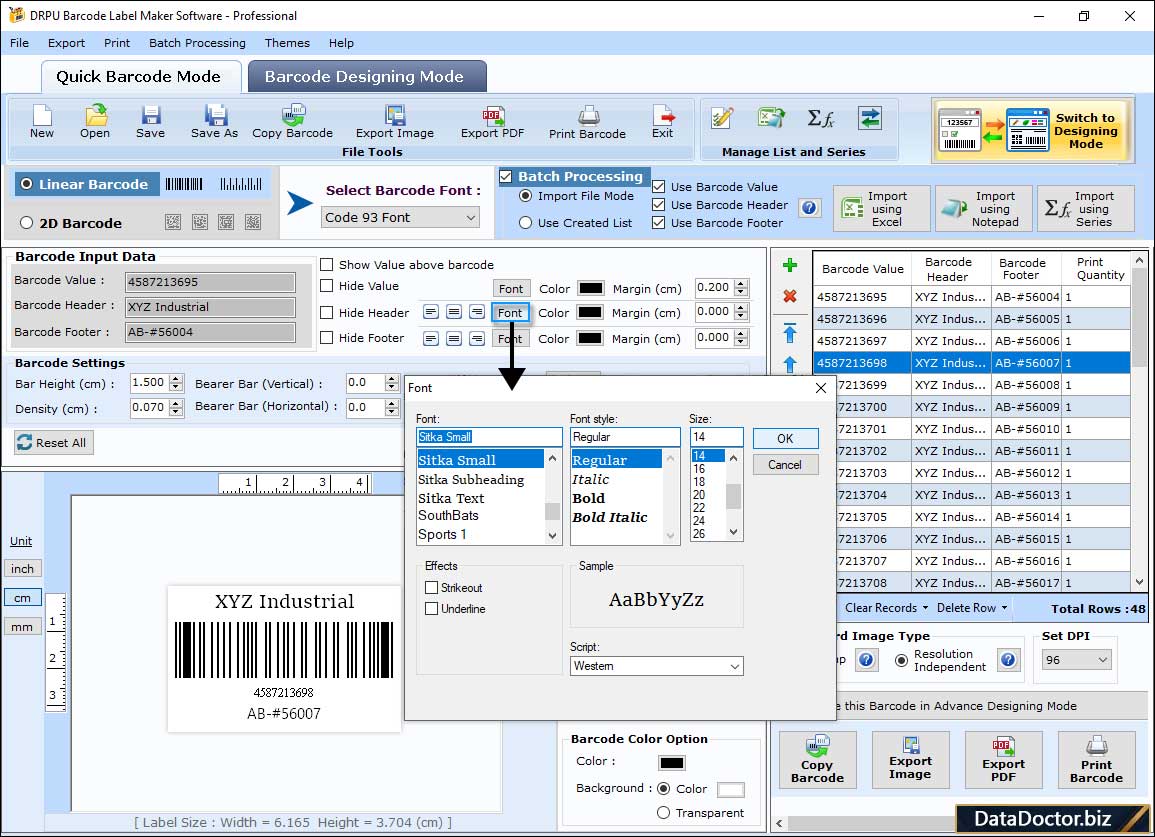Click the Save As icon
This screenshot has width=1155, height=837.
(214, 122)
